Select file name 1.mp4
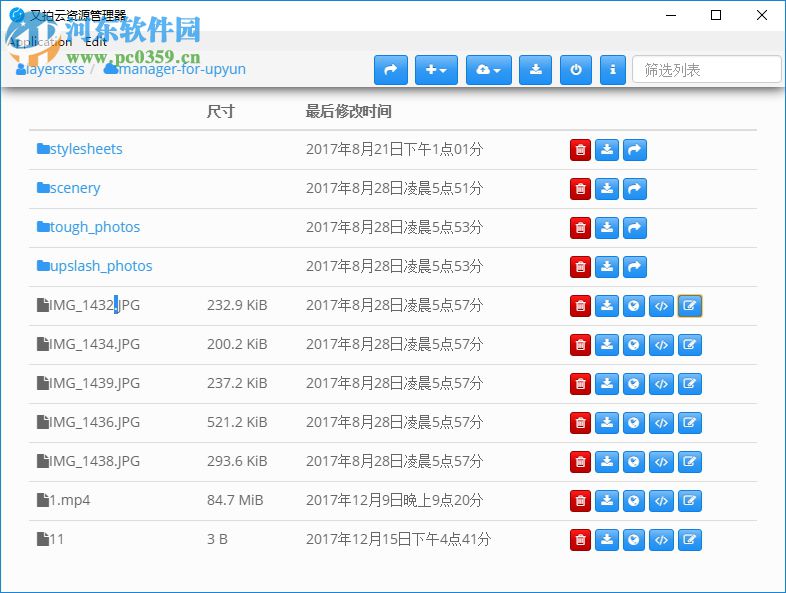This screenshot has height=593, width=786. pyautogui.click(x=70, y=500)
